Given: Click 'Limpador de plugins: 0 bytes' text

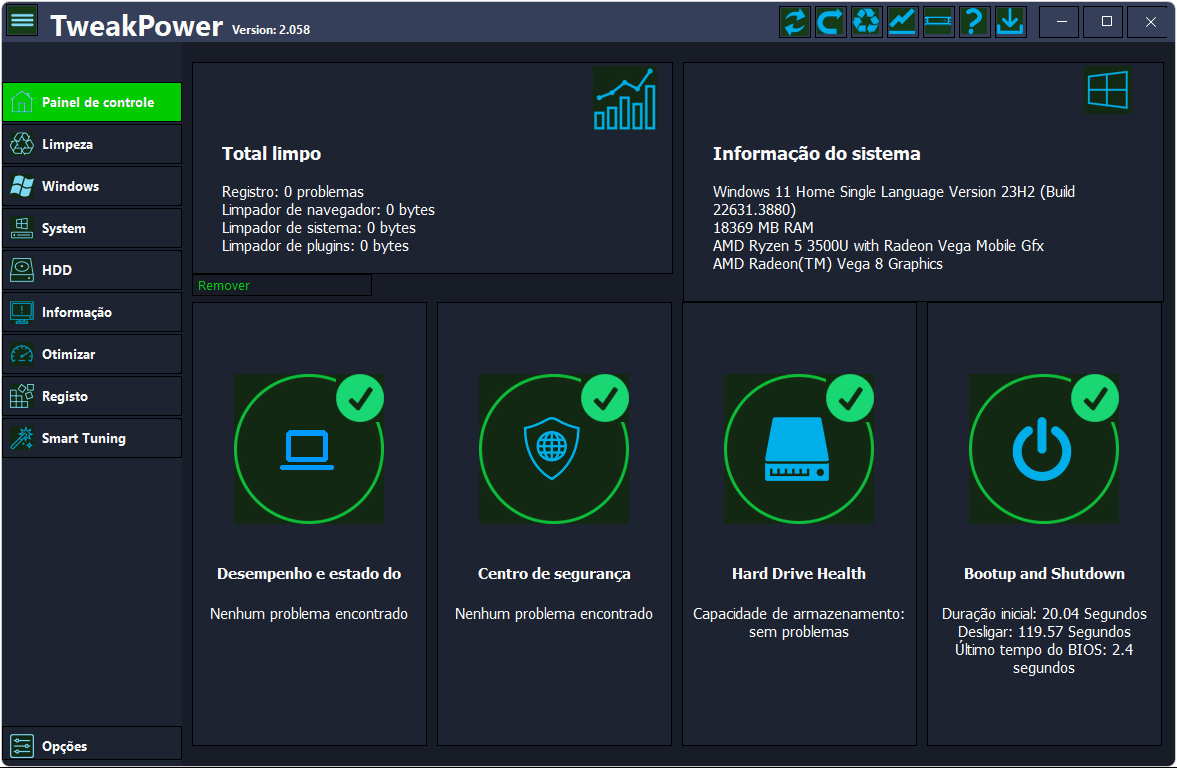Looking at the screenshot, I should pyautogui.click(x=315, y=246).
